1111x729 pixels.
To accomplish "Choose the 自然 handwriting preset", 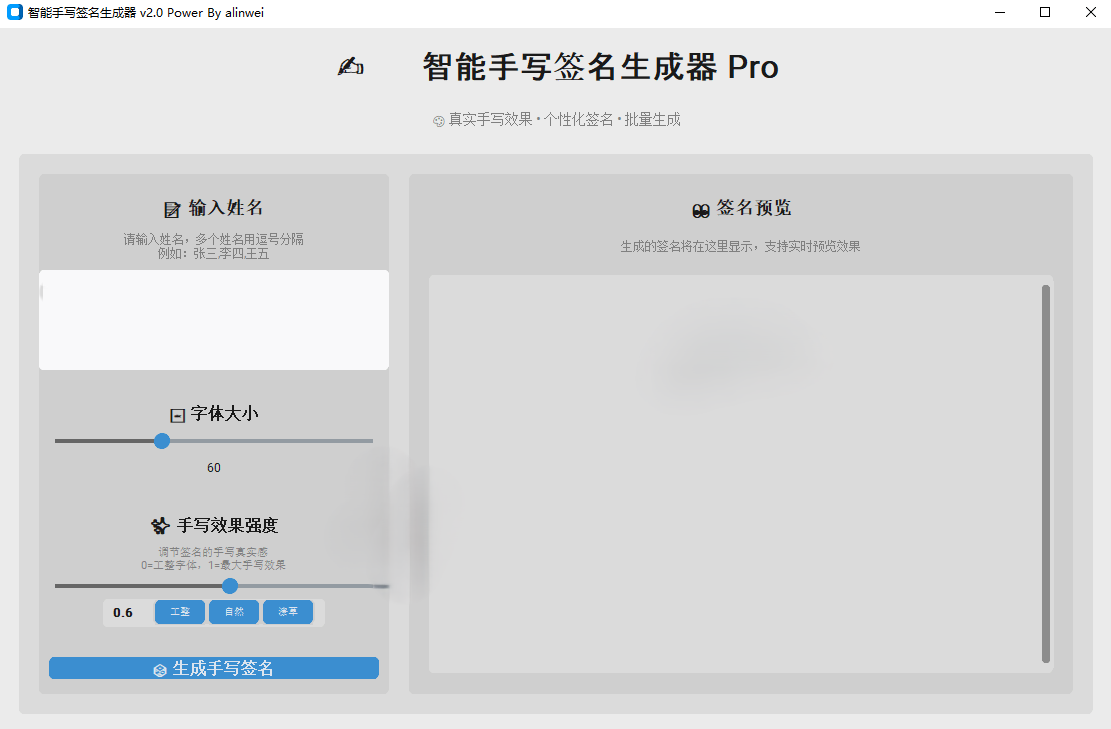I will click(x=234, y=612).
